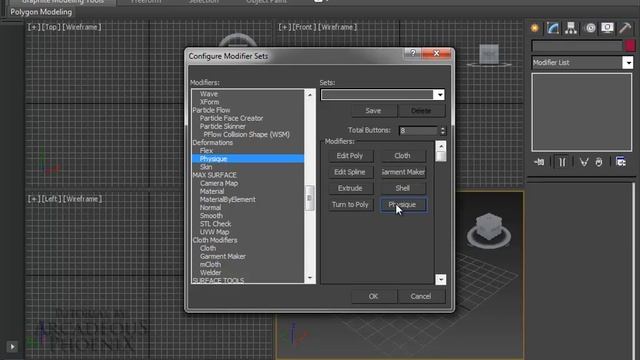
Task: Click the play arrow at bottom left
Action: click(12, 347)
